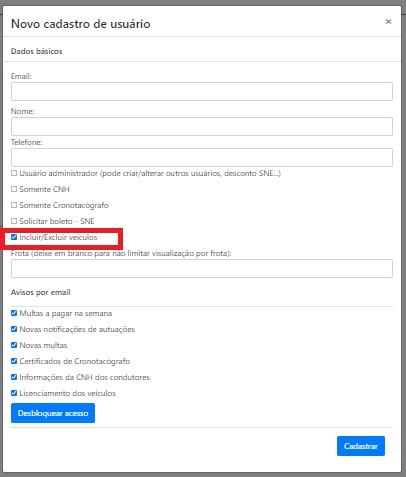406x477 pixels.
Task: Toggle the Novas multas checkbox
Action: pyautogui.click(x=14, y=345)
